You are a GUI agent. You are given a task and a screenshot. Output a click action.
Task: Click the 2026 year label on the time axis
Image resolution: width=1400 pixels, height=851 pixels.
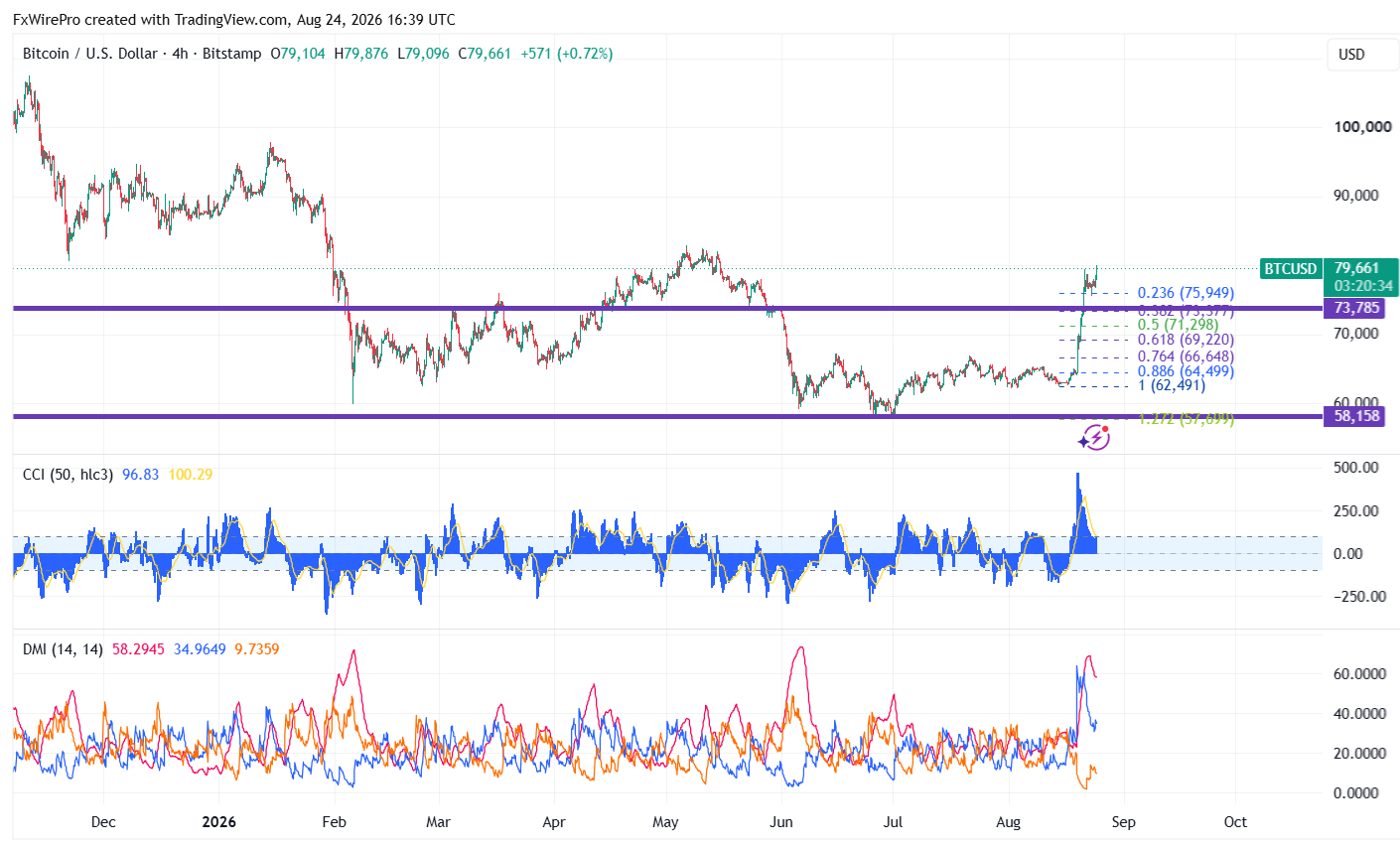[218, 822]
